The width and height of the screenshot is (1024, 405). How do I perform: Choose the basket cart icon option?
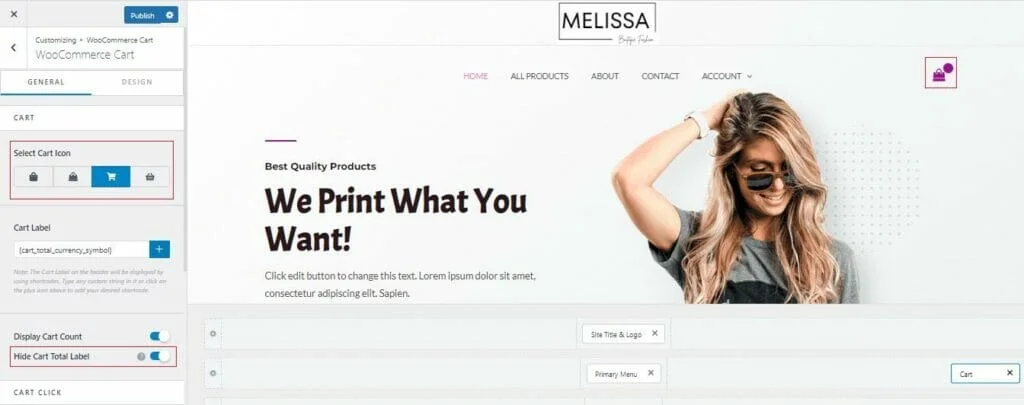[150, 176]
